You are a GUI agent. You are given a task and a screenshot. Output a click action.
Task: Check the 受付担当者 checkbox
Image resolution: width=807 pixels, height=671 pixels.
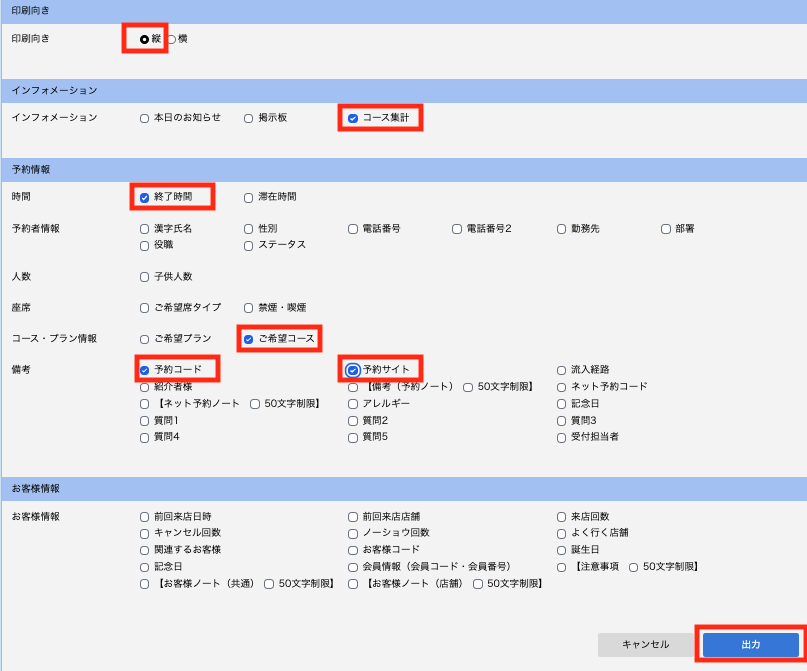click(x=561, y=437)
